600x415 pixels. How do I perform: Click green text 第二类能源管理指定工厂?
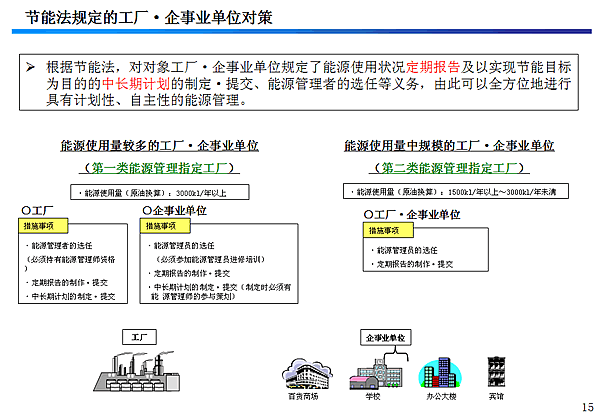click(449, 168)
